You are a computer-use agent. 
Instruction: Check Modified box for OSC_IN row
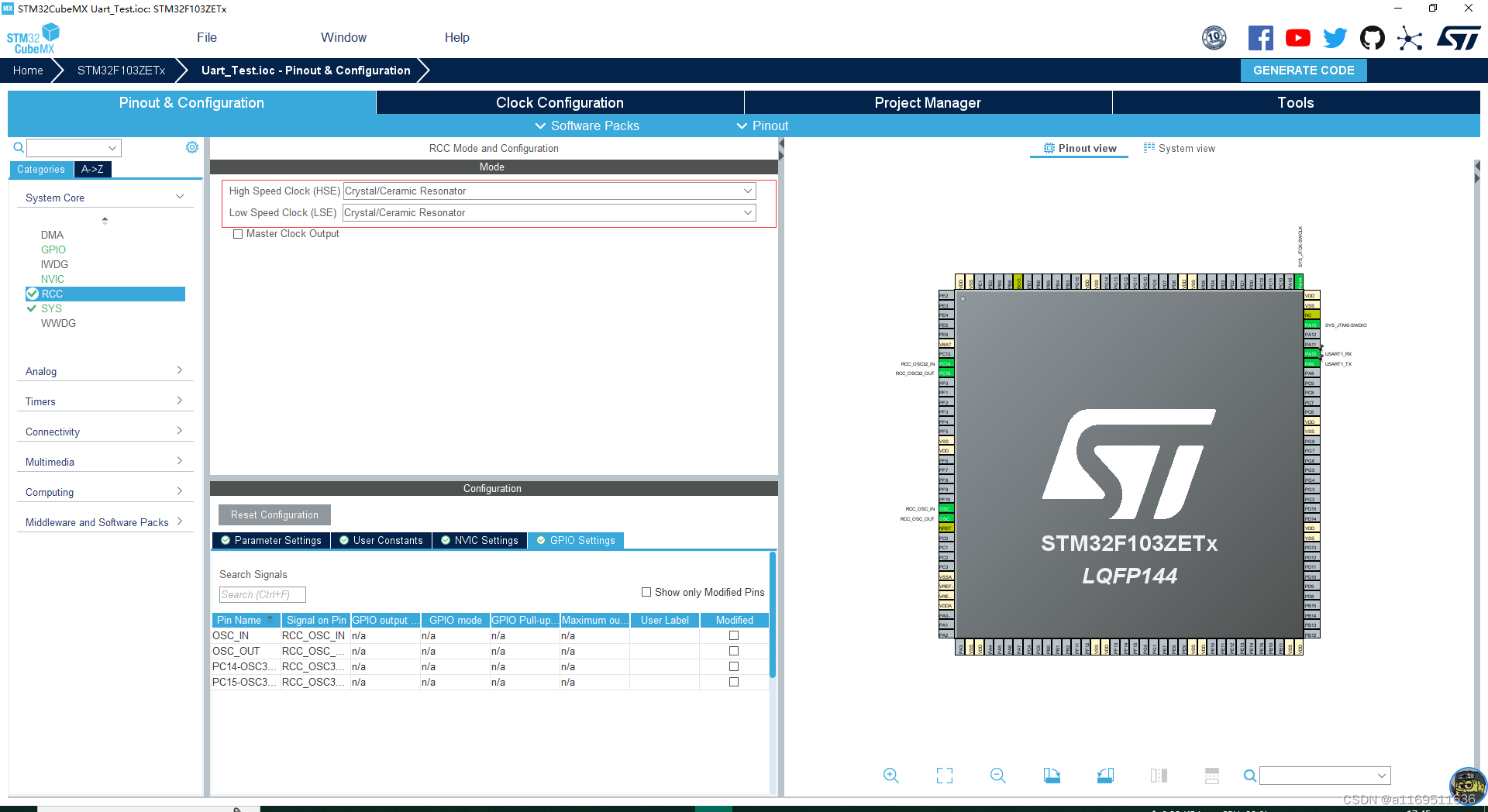pos(734,635)
